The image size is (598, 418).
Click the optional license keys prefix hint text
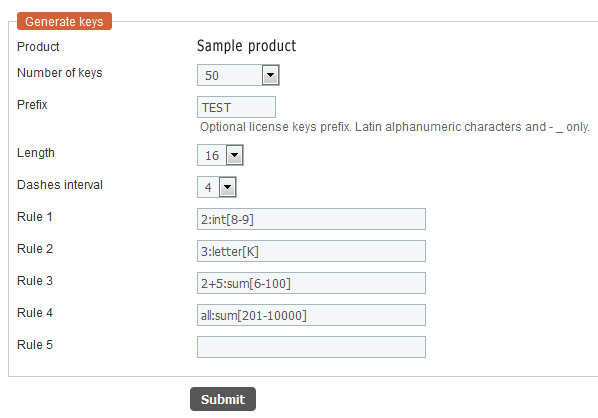tap(395, 127)
